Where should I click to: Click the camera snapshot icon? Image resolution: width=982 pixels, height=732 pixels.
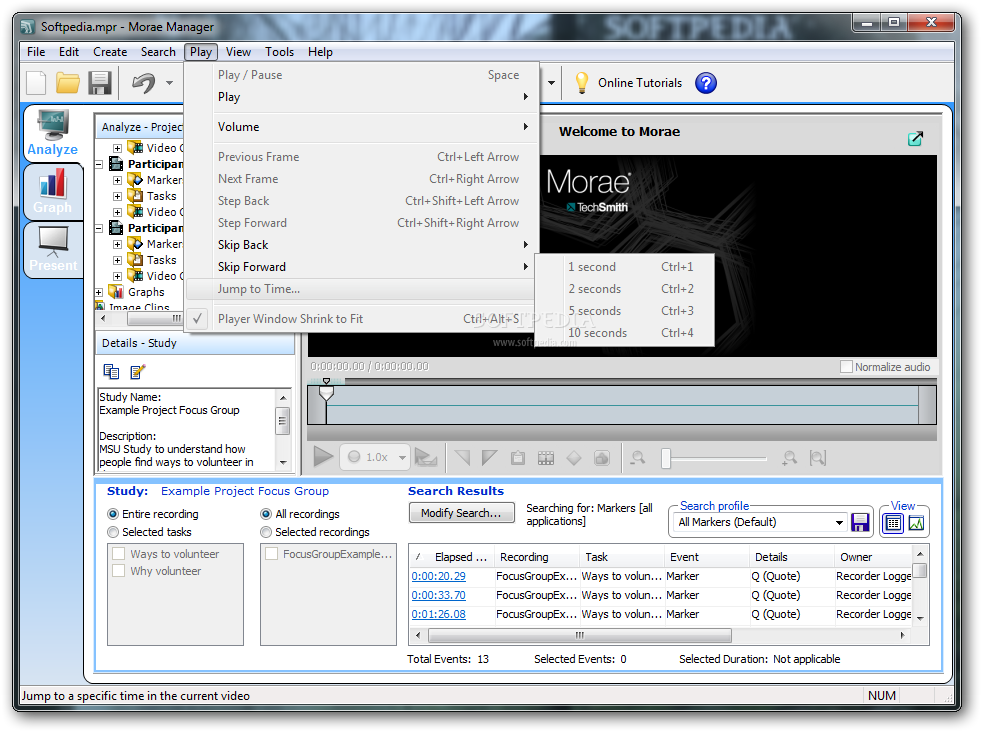click(x=602, y=458)
